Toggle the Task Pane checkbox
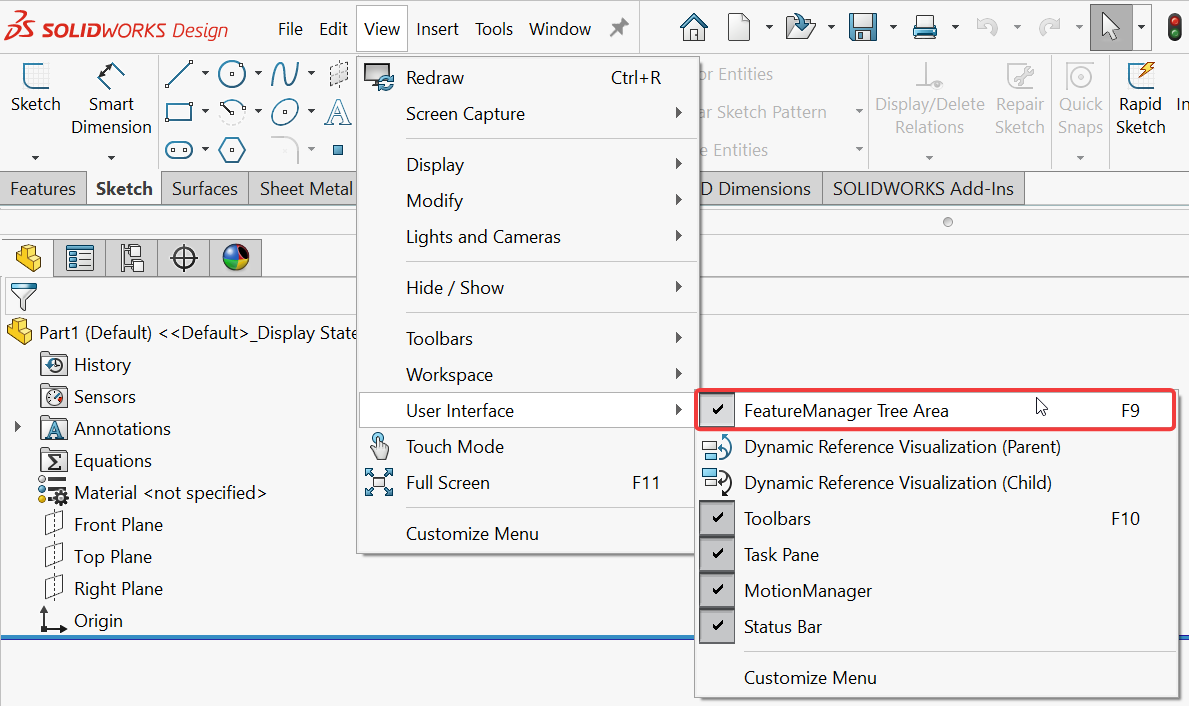Viewport: 1189px width, 706px height. point(717,554)
